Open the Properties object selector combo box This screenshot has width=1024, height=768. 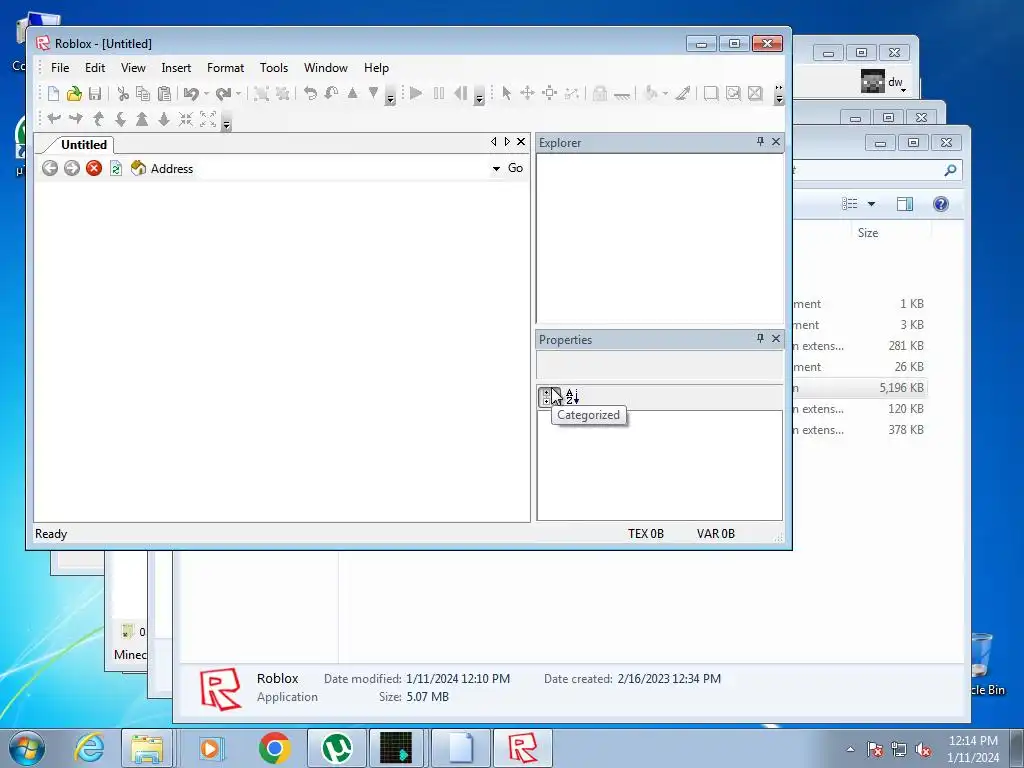tap(660, 365)
